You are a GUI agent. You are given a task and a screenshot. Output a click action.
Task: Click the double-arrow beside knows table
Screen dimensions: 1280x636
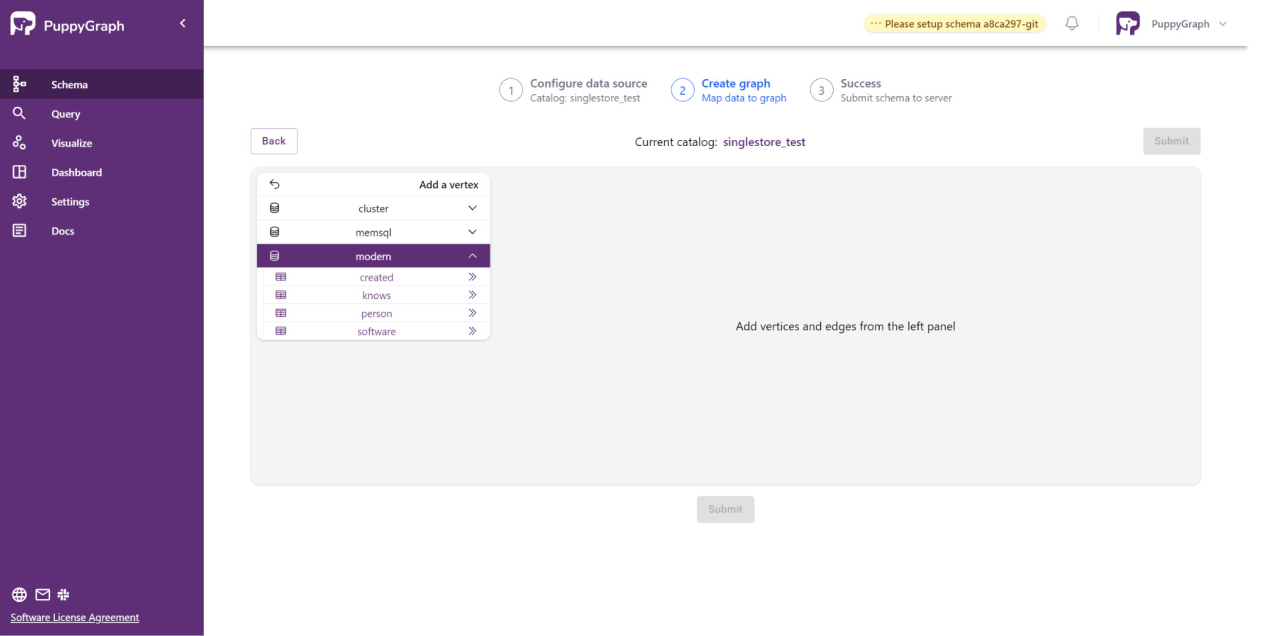pos(471,295)
